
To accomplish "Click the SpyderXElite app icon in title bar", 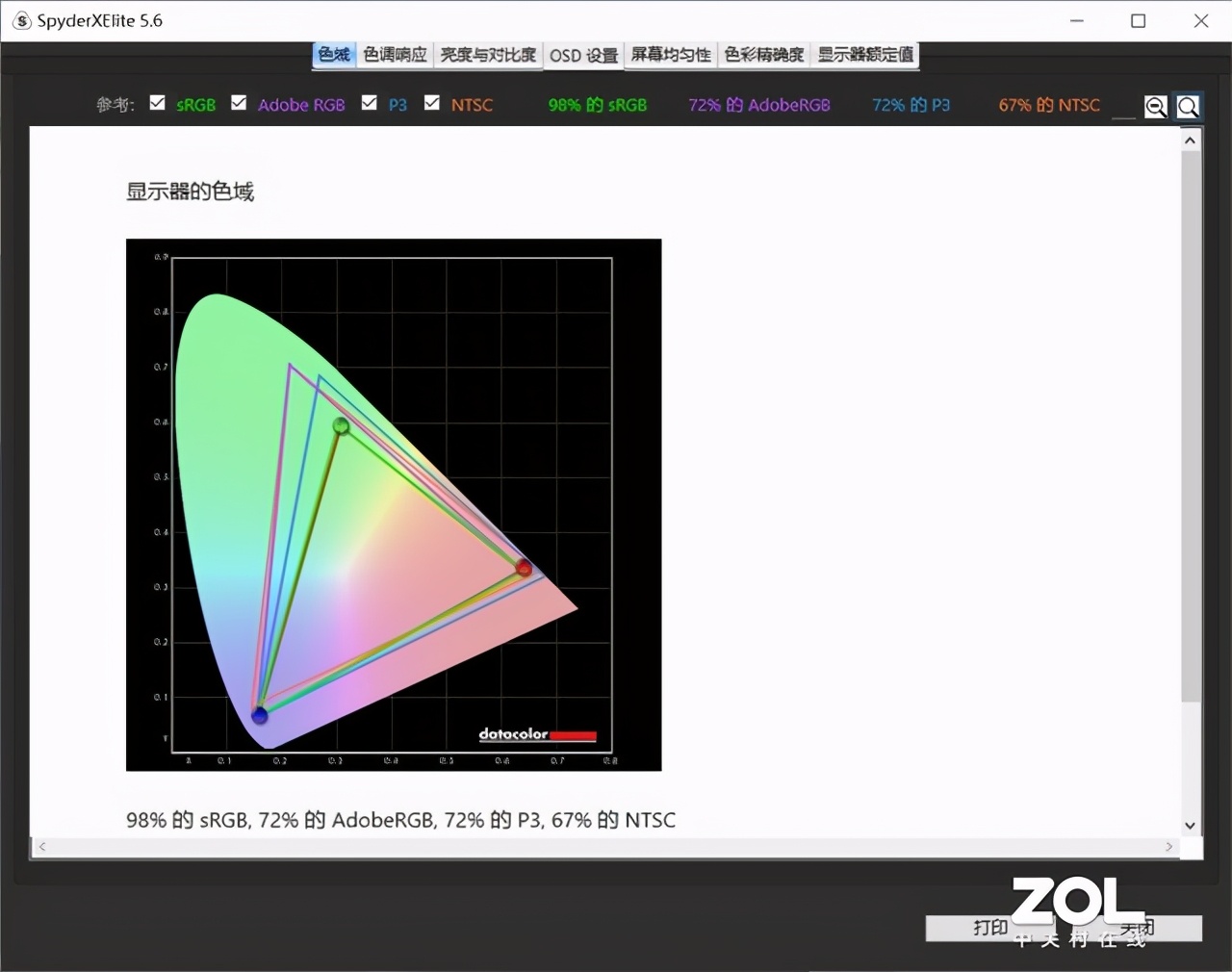I will [x=20, y=19].
